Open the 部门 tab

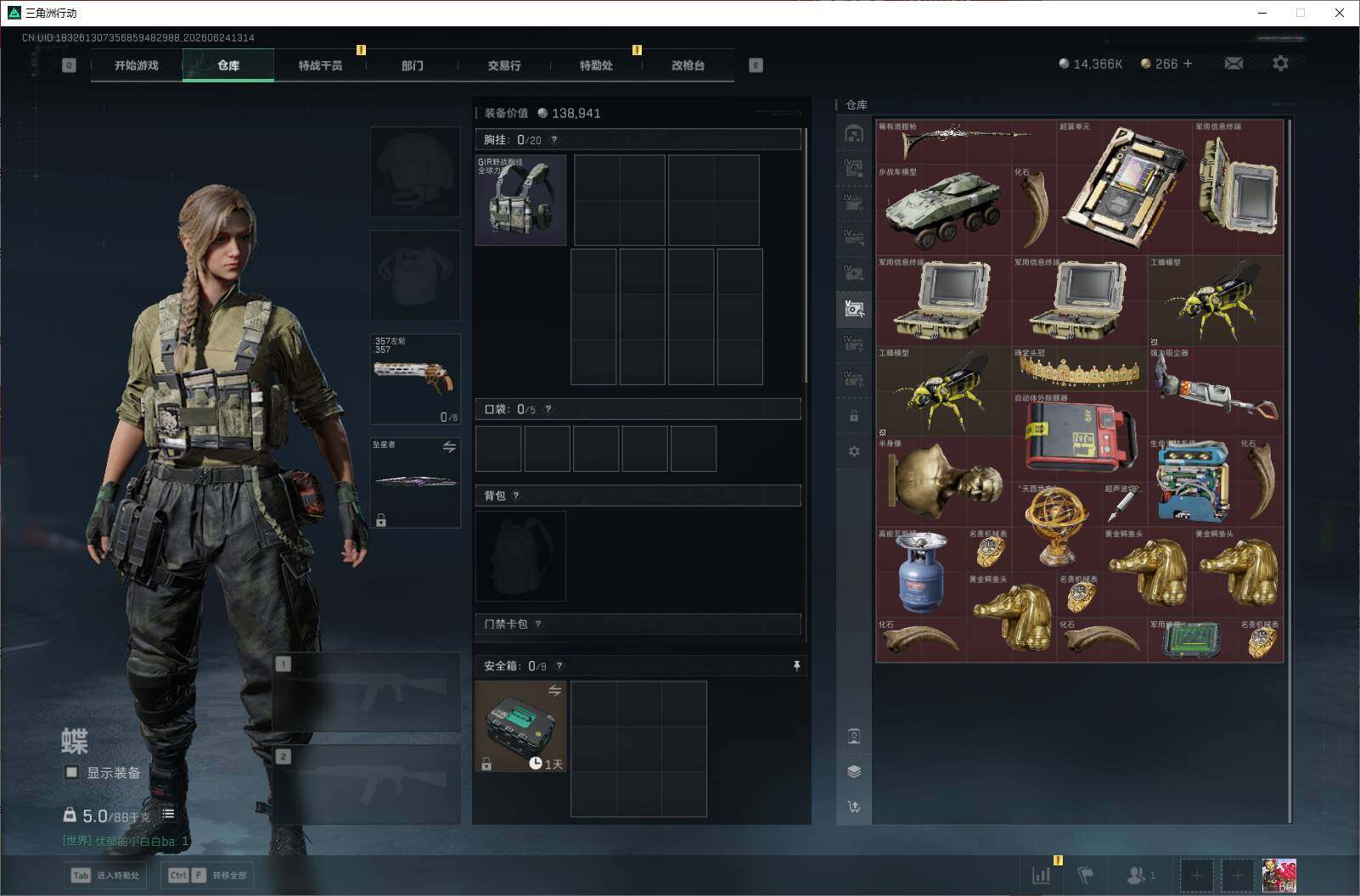coord(412,65)
